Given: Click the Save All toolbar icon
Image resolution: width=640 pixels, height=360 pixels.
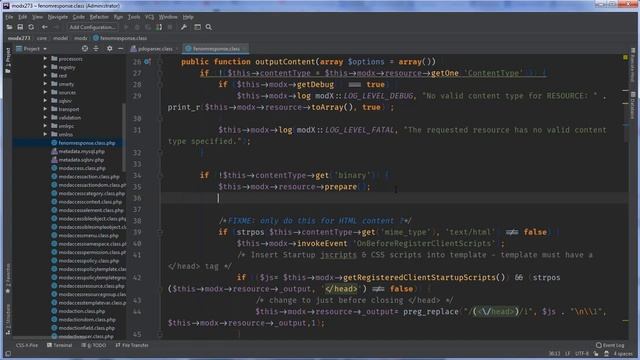Looking at the screenshot, I should click(20, 27).
